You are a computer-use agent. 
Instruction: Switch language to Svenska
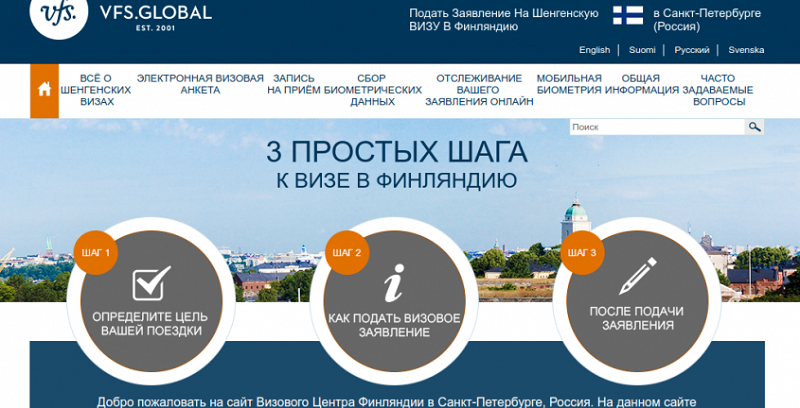point(746,50)
